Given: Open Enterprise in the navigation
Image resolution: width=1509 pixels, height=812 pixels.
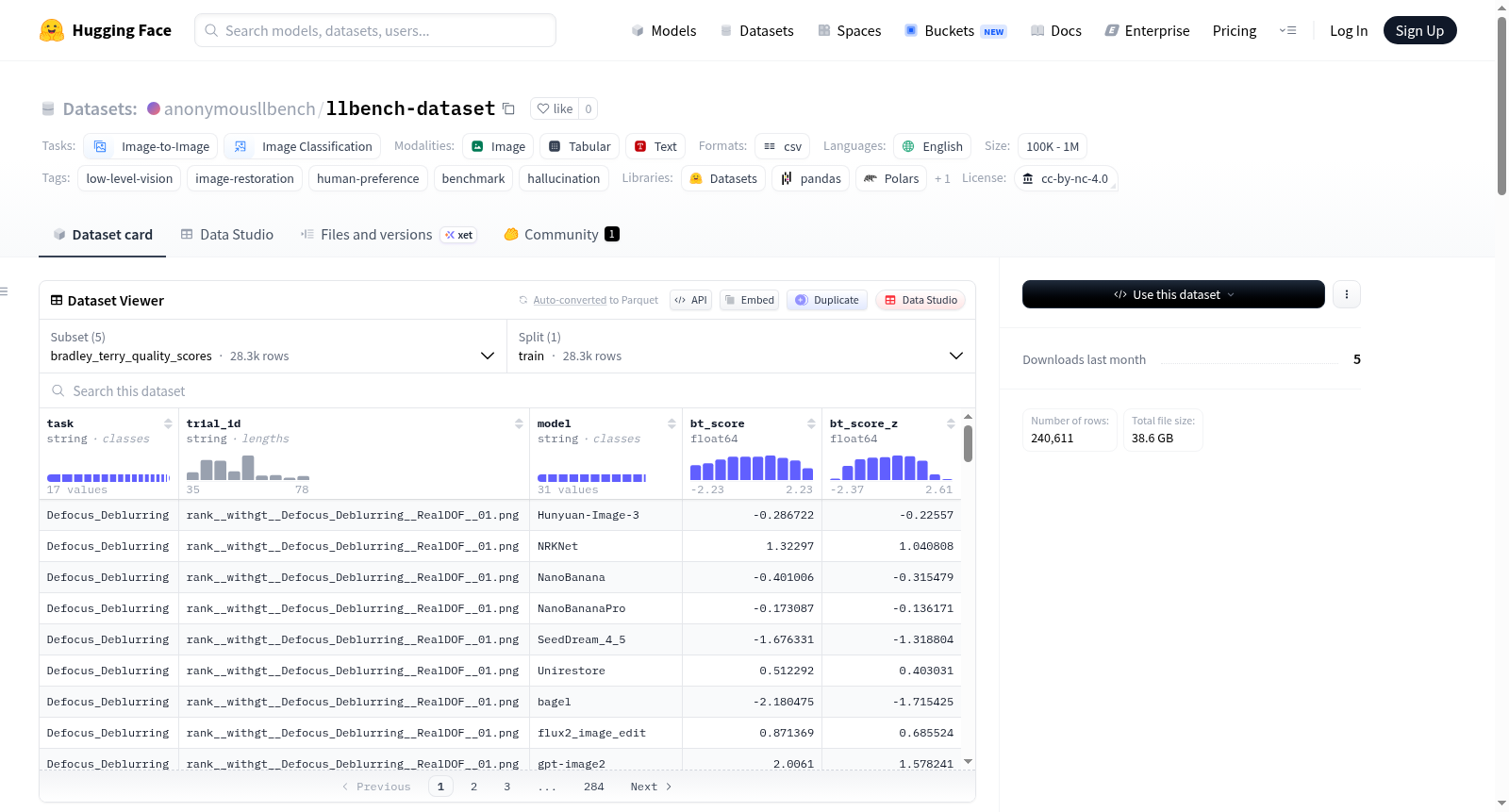Looking at the screenshot, I should pyautogui.click(x=1148, y=30).
